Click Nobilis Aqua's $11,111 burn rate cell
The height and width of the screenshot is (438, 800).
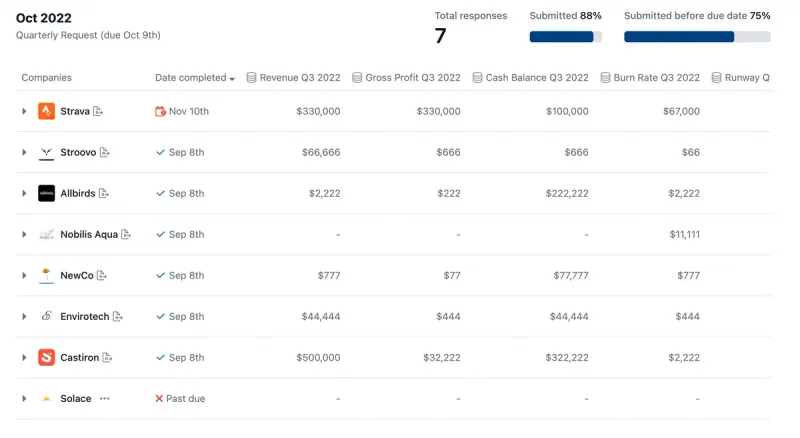point(685,234)
